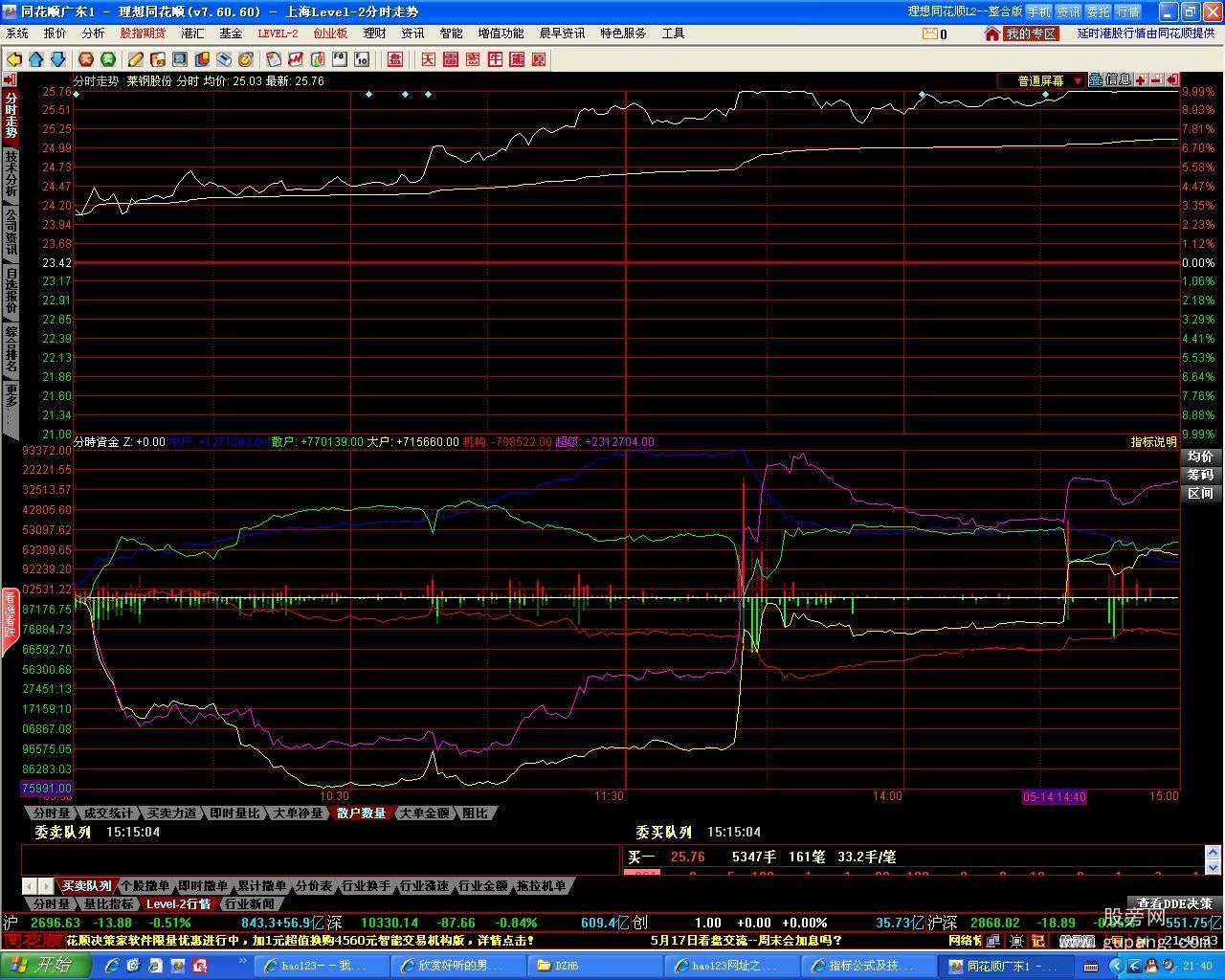The height and width of the screenshot is (980, 1225).
Task: Click the red 密 toolbar icon
Action: (x=473, y=59)
